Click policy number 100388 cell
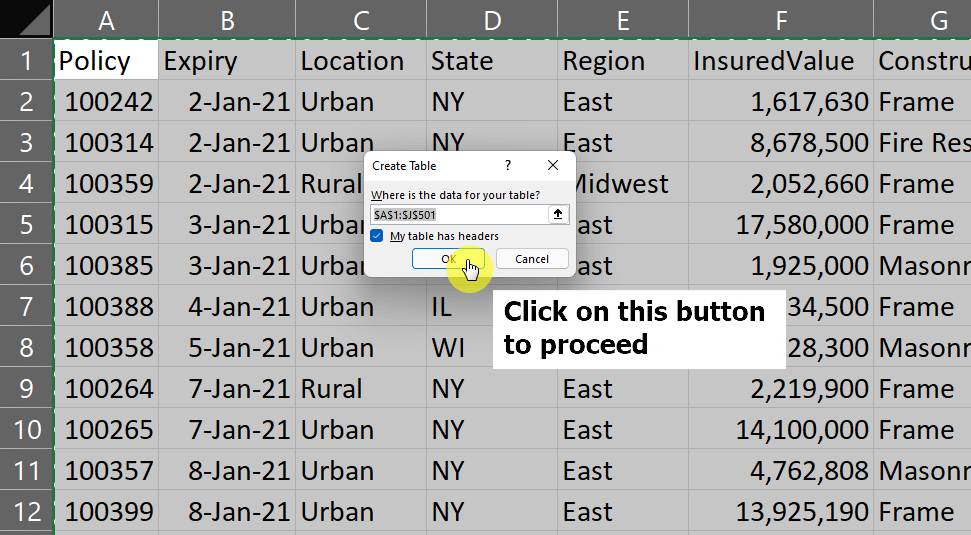The image size is (971, 535). click(x=106, y=307)
